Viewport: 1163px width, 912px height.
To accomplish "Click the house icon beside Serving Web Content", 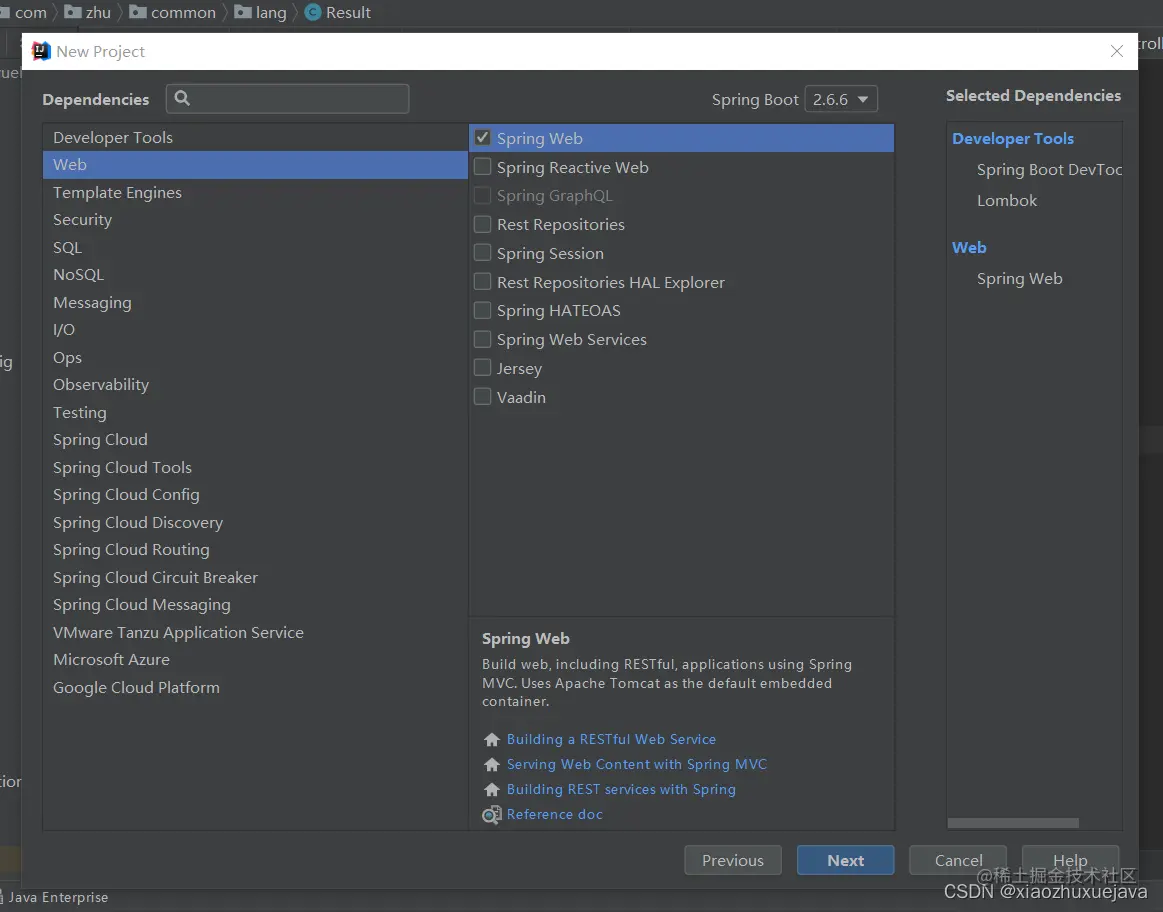I will 491,764.
